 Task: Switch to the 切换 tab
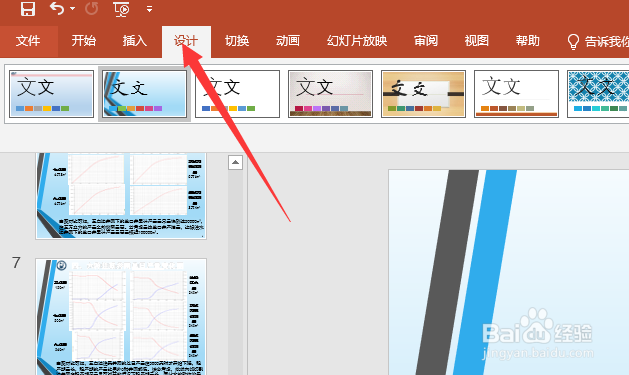(237, 41)
